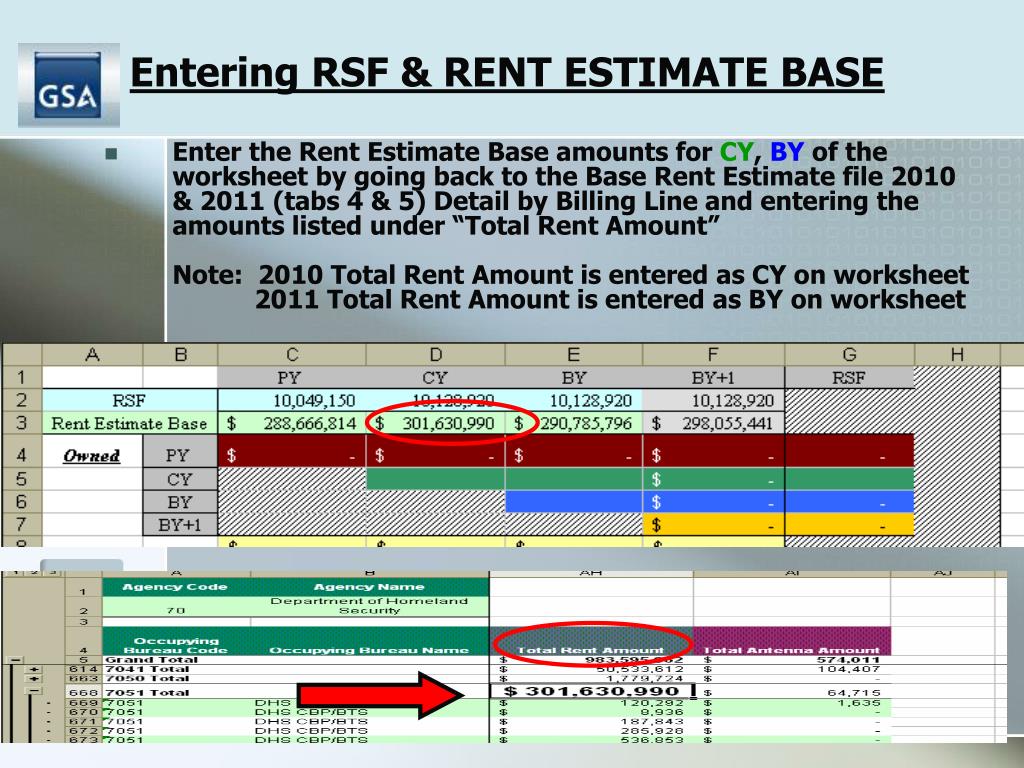
Task: Select antenna amount 574,011
Action: [x=849, y=660]
